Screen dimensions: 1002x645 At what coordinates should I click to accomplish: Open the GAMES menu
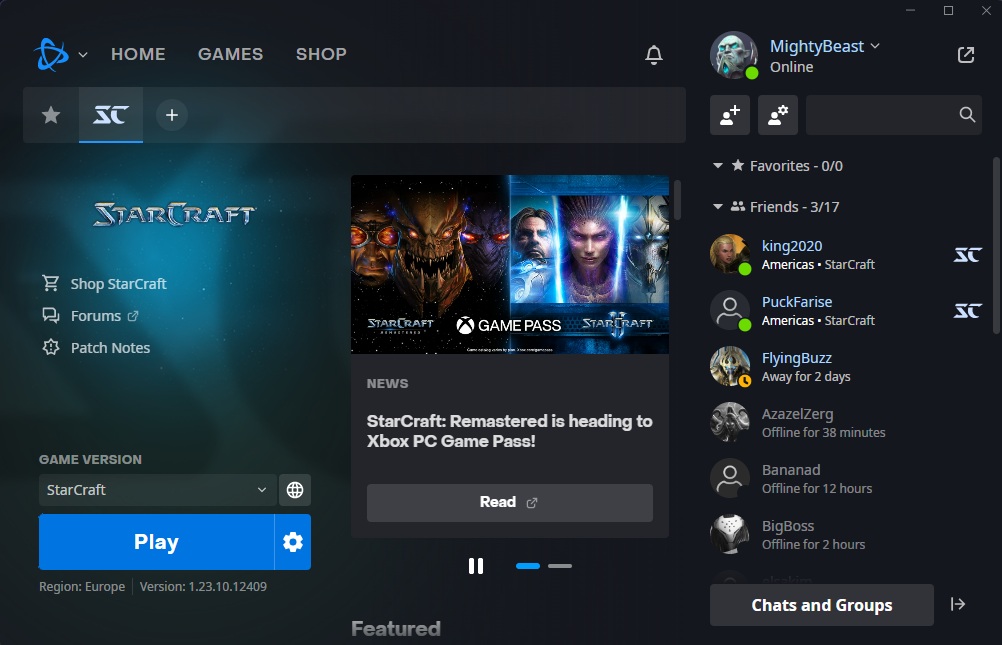pyautogui.click(x=230, y=54)
